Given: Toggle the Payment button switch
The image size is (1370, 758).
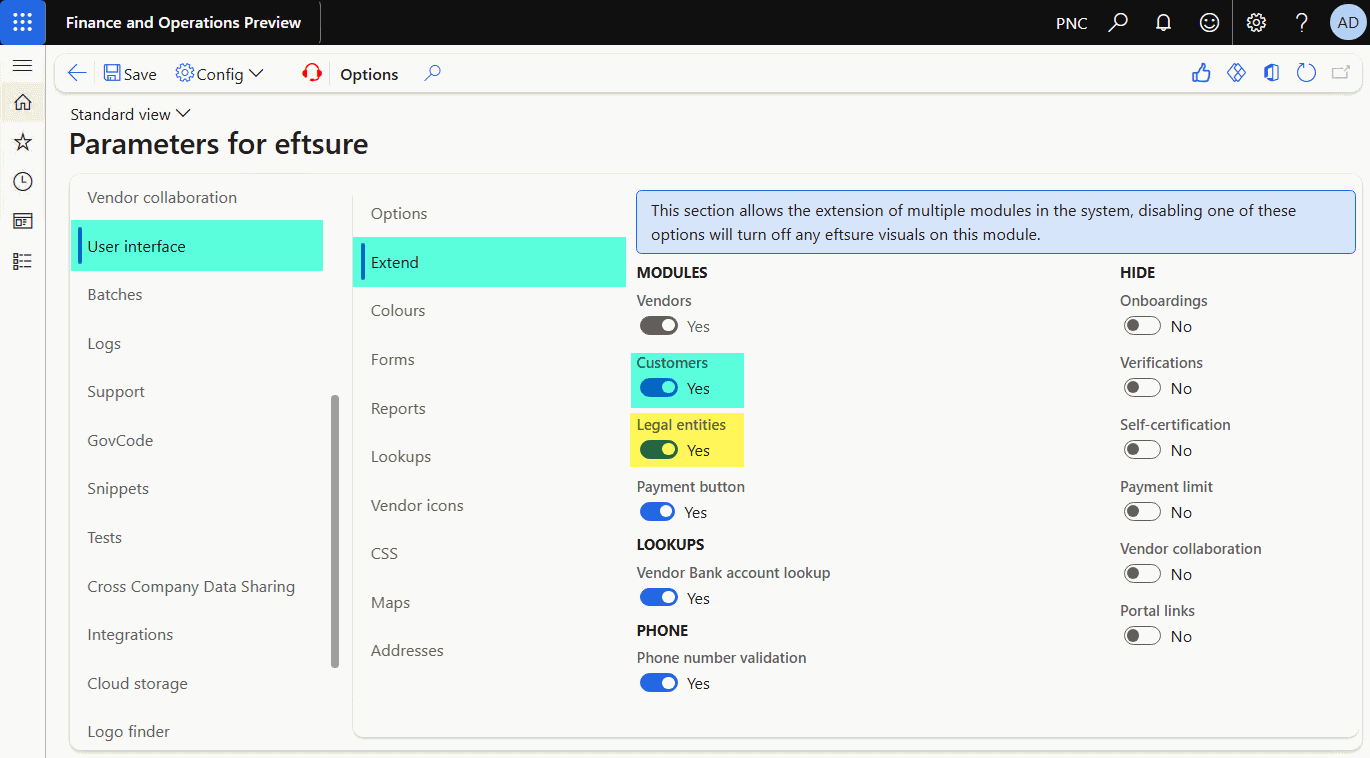Looking at the screenshot, I should tap(658, 512).
